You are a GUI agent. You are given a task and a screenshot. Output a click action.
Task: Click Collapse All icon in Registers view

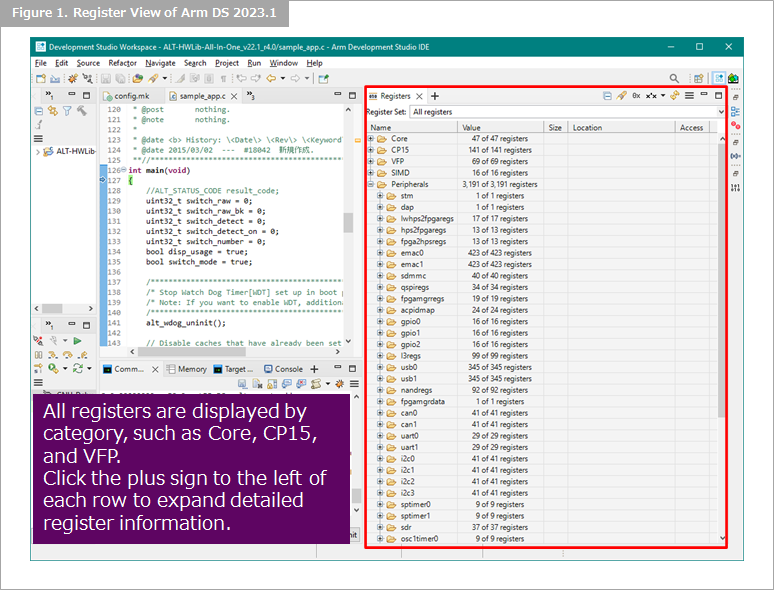coord(607,96)
